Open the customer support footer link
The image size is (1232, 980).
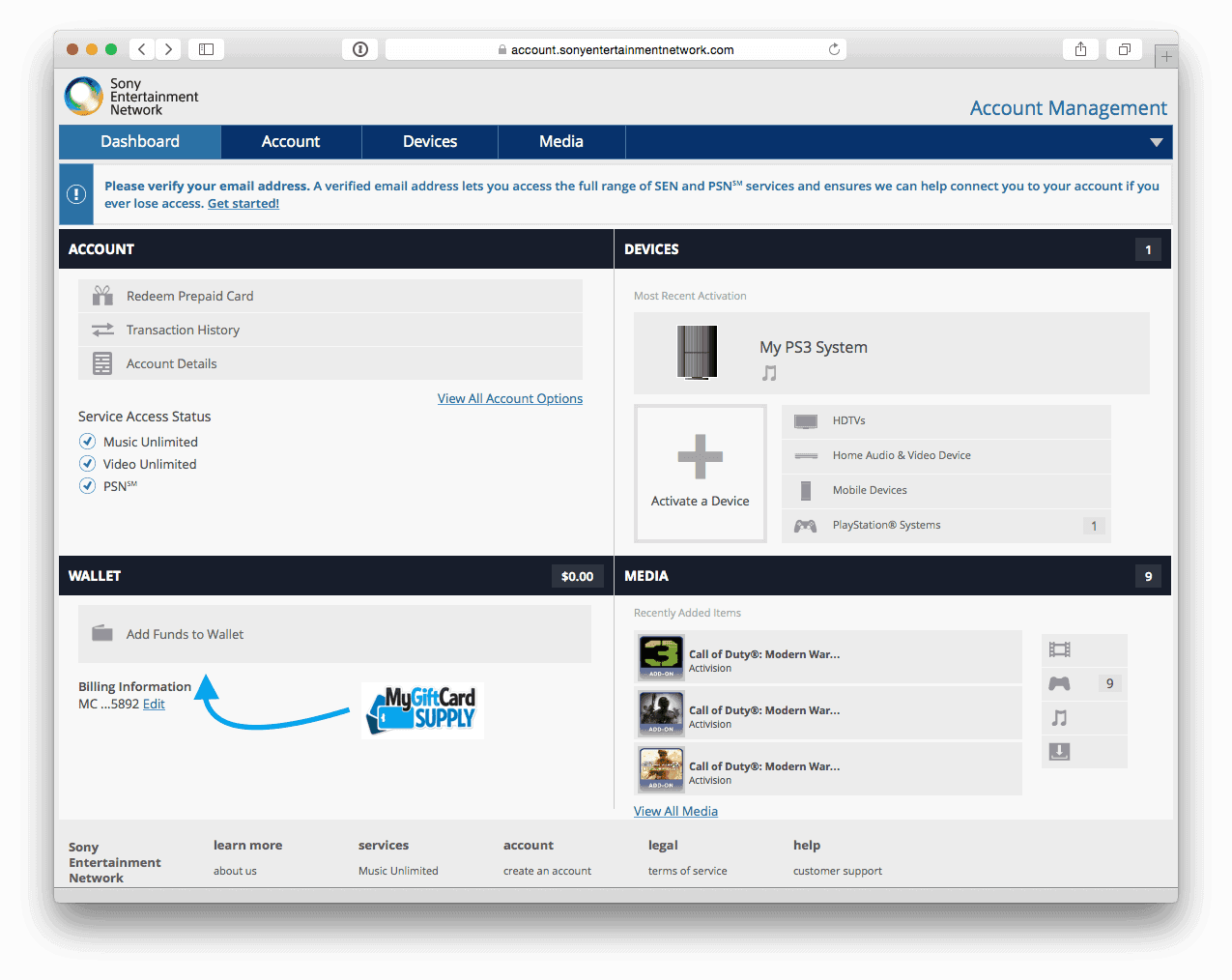pos(838,871)
